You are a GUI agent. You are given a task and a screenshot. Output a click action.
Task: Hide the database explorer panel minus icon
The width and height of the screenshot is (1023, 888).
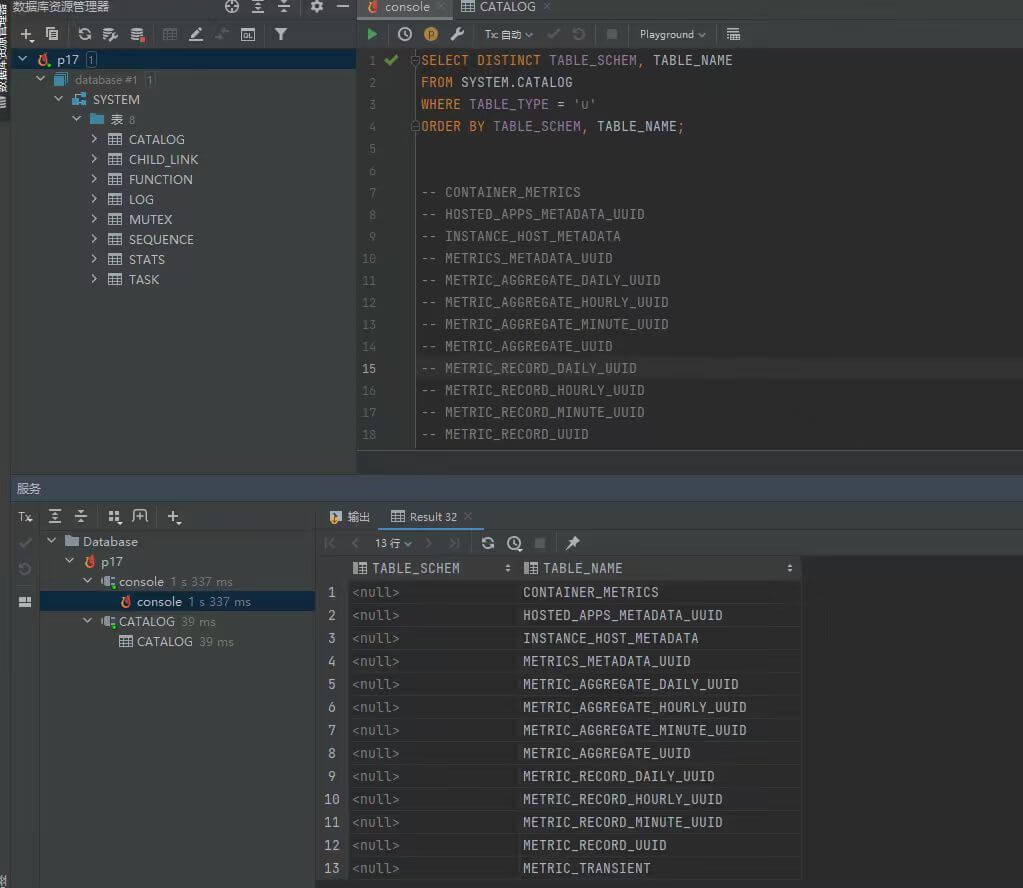pyautogui.click(x=343, y=7)
